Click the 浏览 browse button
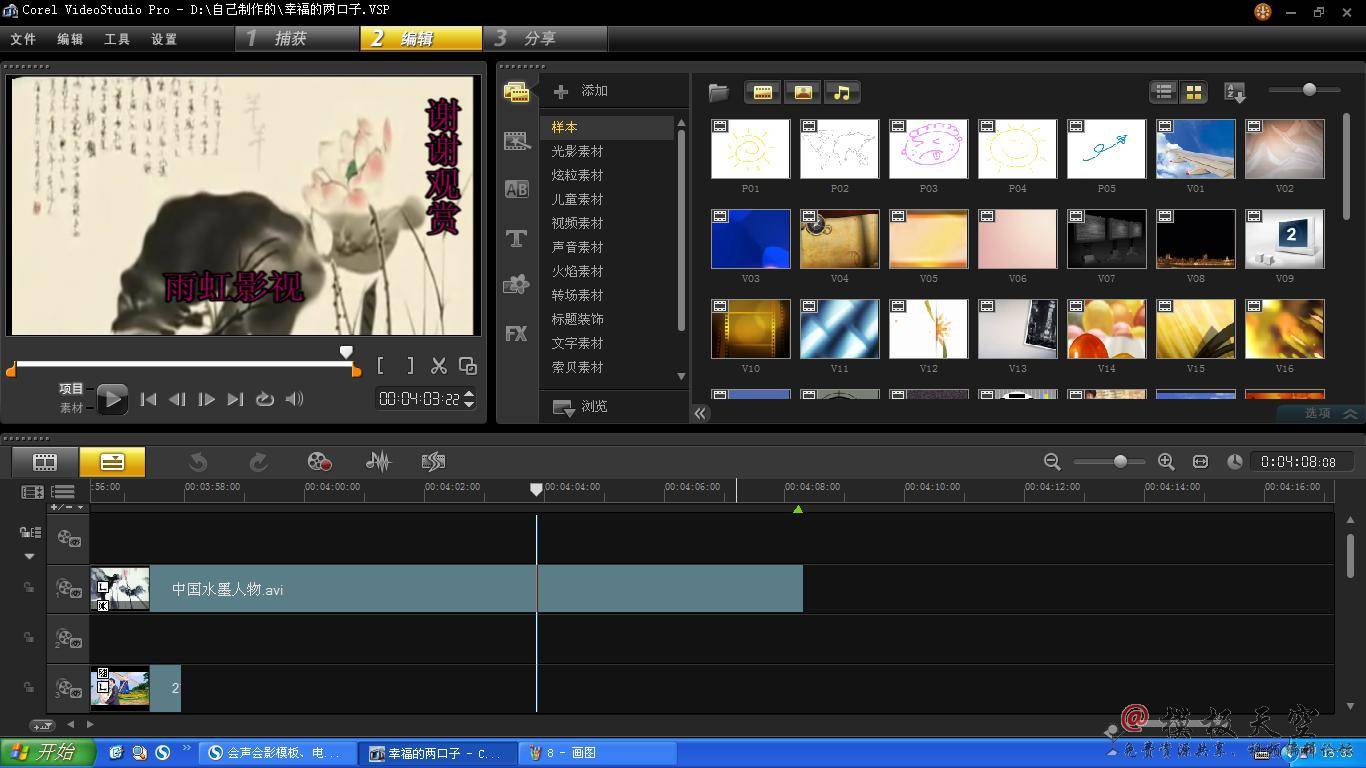 pyautogui.click(x=581, y=407)
